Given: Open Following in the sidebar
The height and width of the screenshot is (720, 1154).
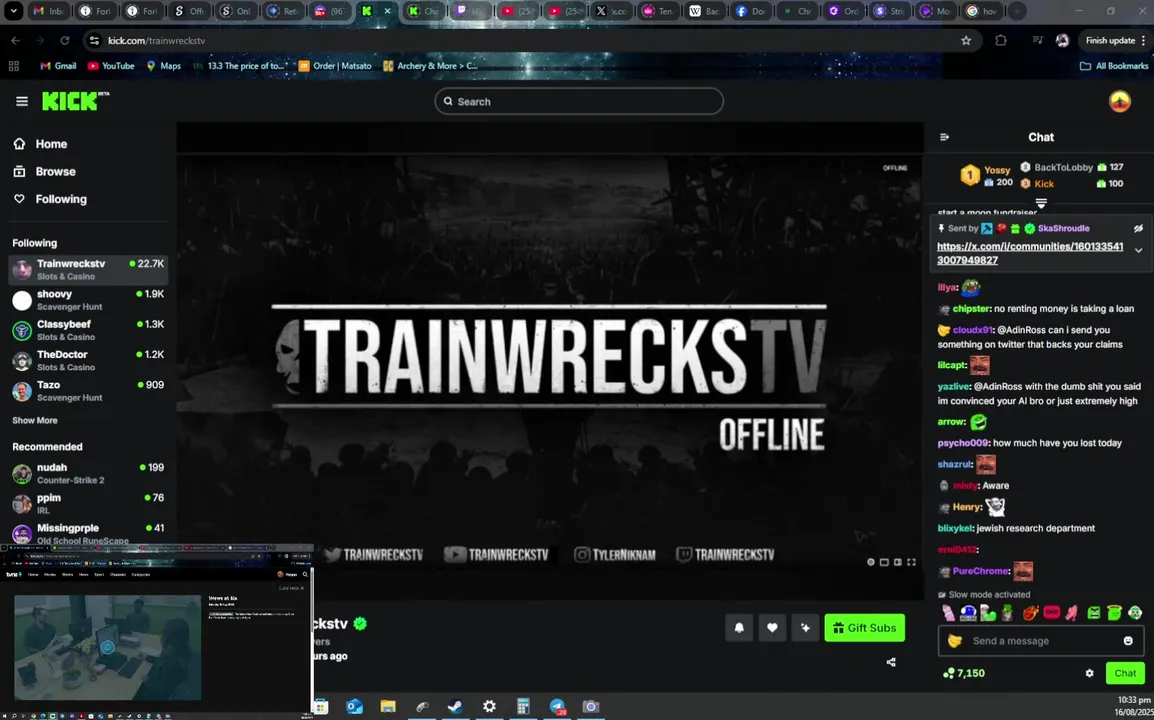Looking at the screenshot, I should (50, 200).
